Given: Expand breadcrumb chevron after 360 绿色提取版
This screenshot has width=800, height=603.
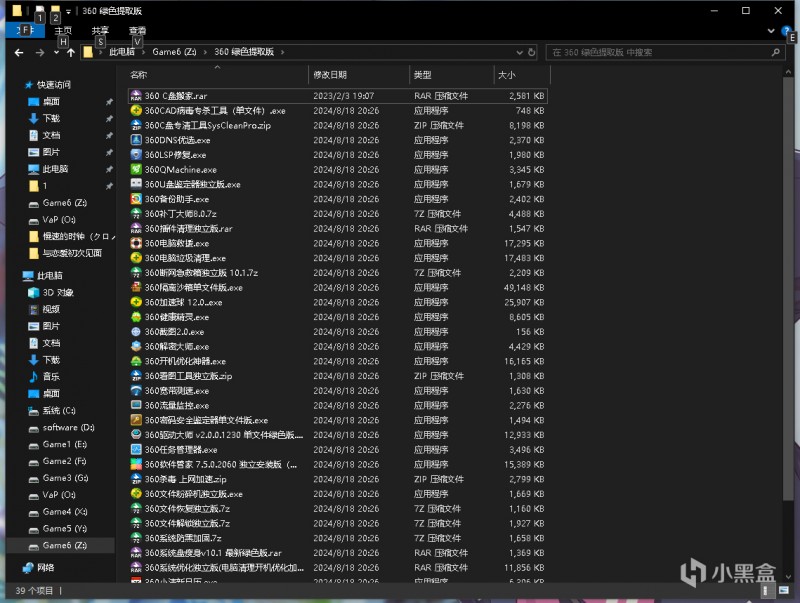Looking at the screenshot, I should [282, 52].
